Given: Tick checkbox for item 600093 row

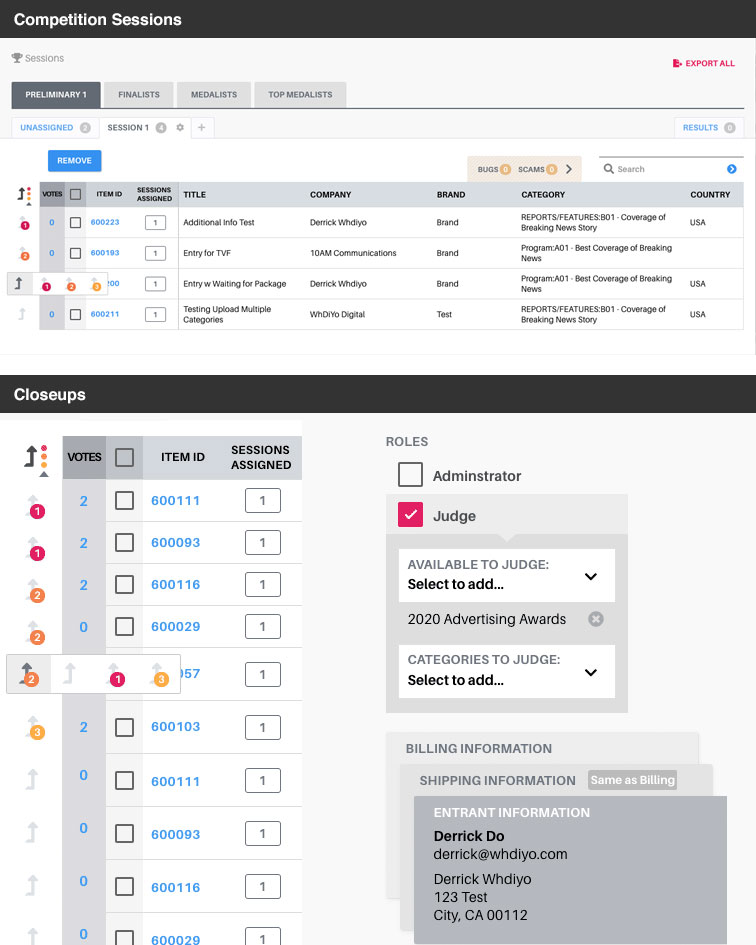Looking at the screenshot, I should 124,542.
